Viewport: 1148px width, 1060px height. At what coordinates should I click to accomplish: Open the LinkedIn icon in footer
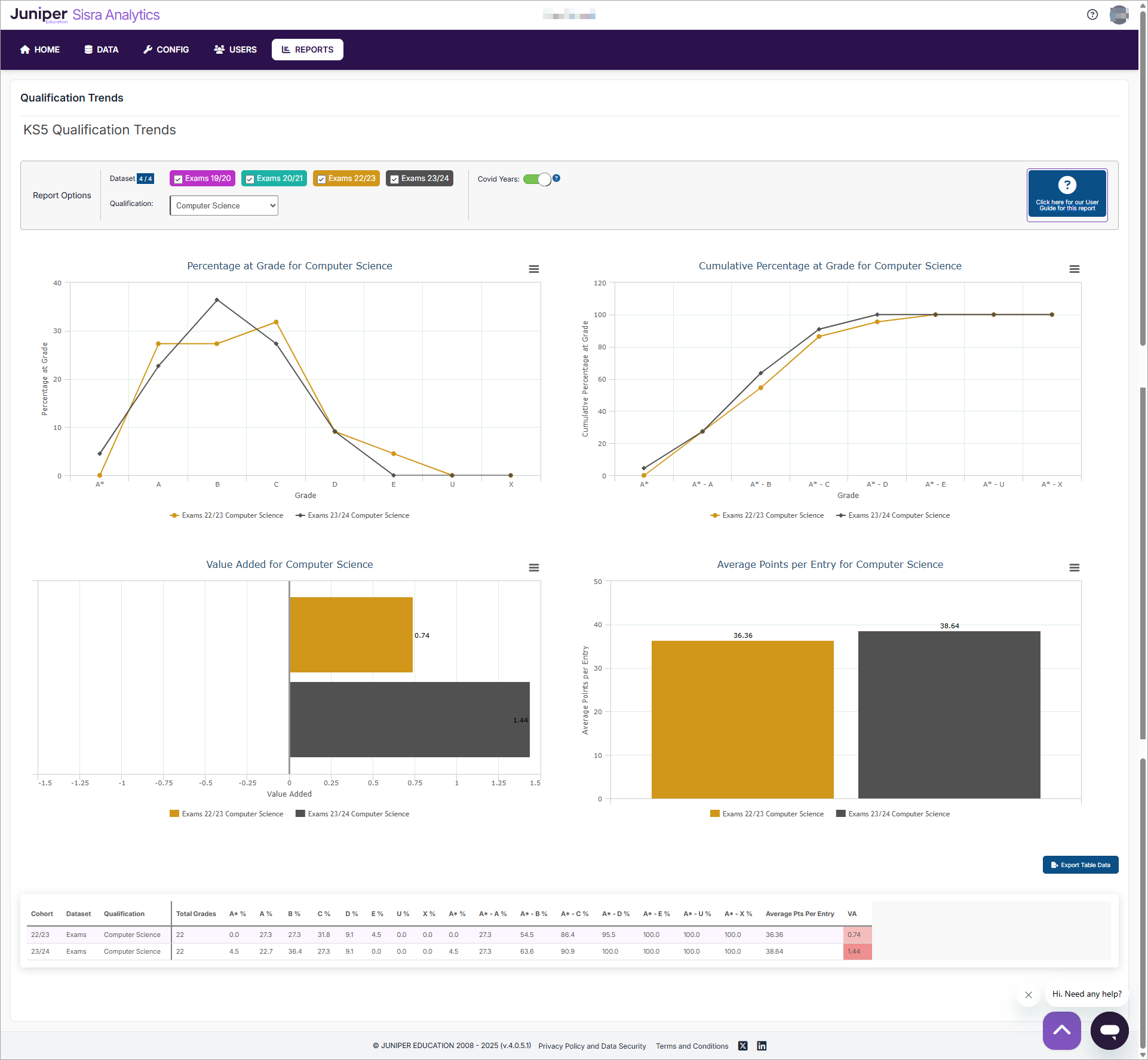(x=762, y=1046)
